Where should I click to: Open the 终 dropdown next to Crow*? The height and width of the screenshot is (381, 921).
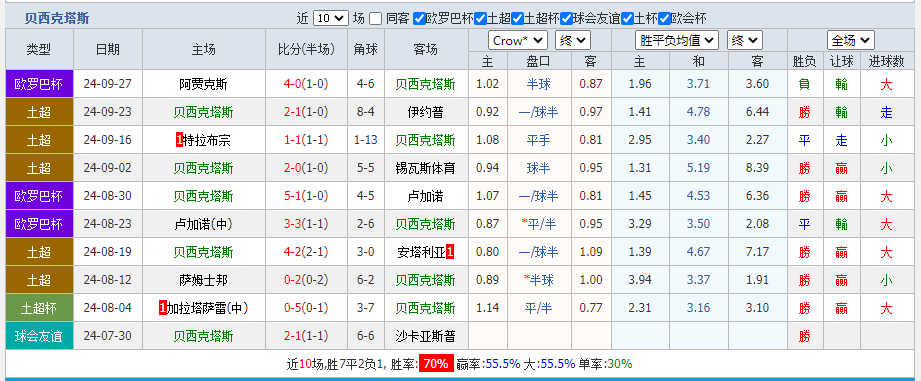click(x=573, y=41)
